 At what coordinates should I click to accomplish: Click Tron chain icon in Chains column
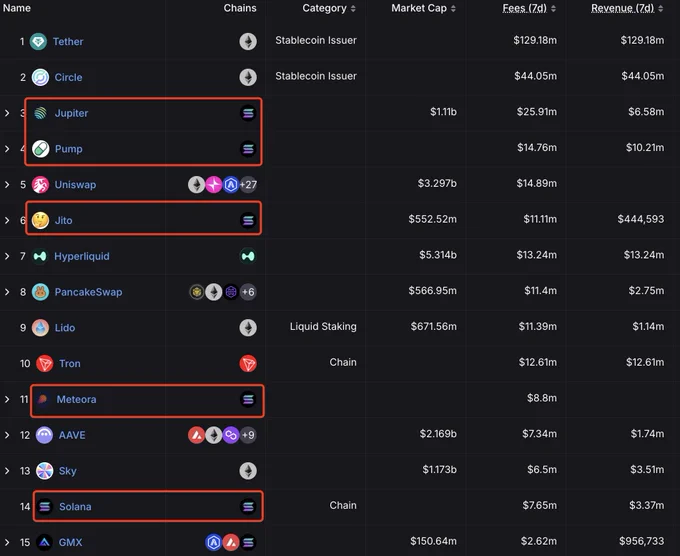point(248,363)
